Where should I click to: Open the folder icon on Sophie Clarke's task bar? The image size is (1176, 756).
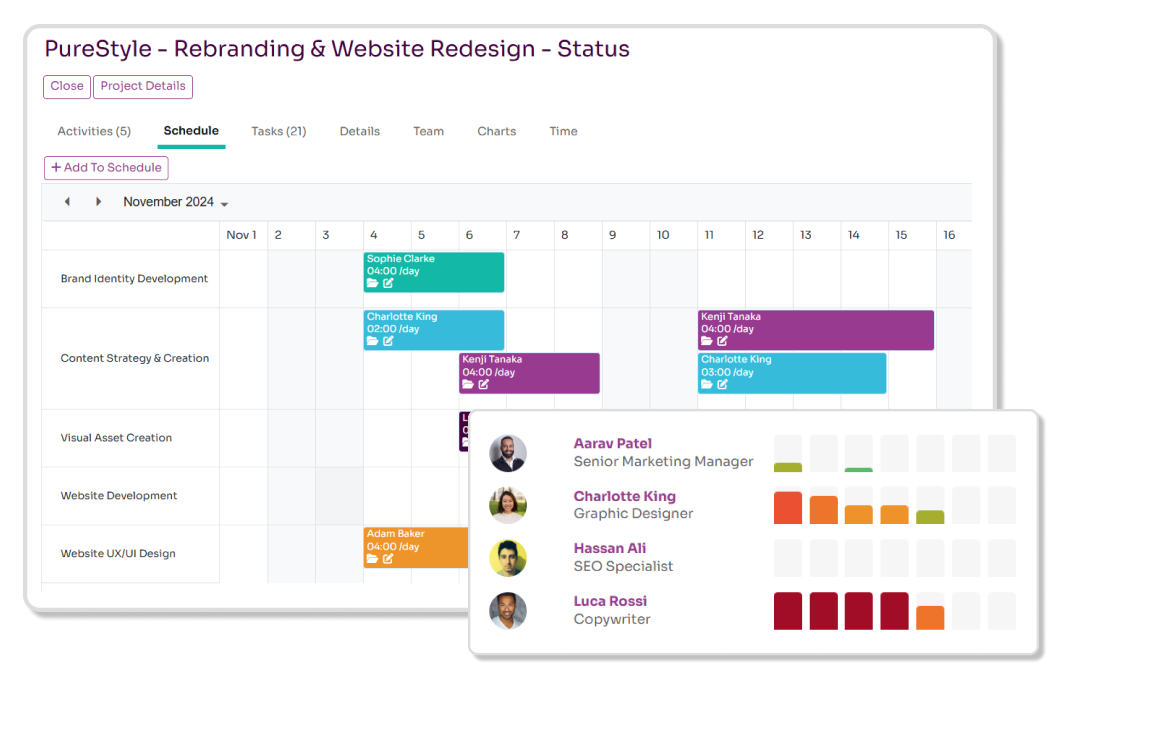pos(373,284)
